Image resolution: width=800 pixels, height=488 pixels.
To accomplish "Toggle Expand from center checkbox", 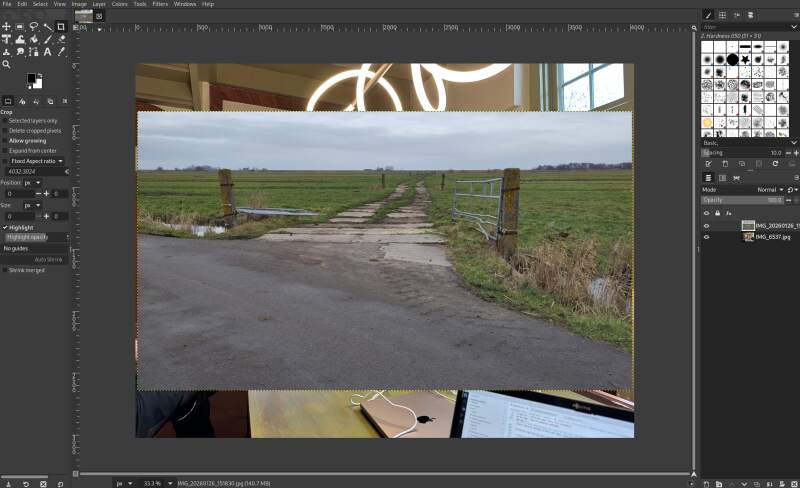I will pos(5,151).
